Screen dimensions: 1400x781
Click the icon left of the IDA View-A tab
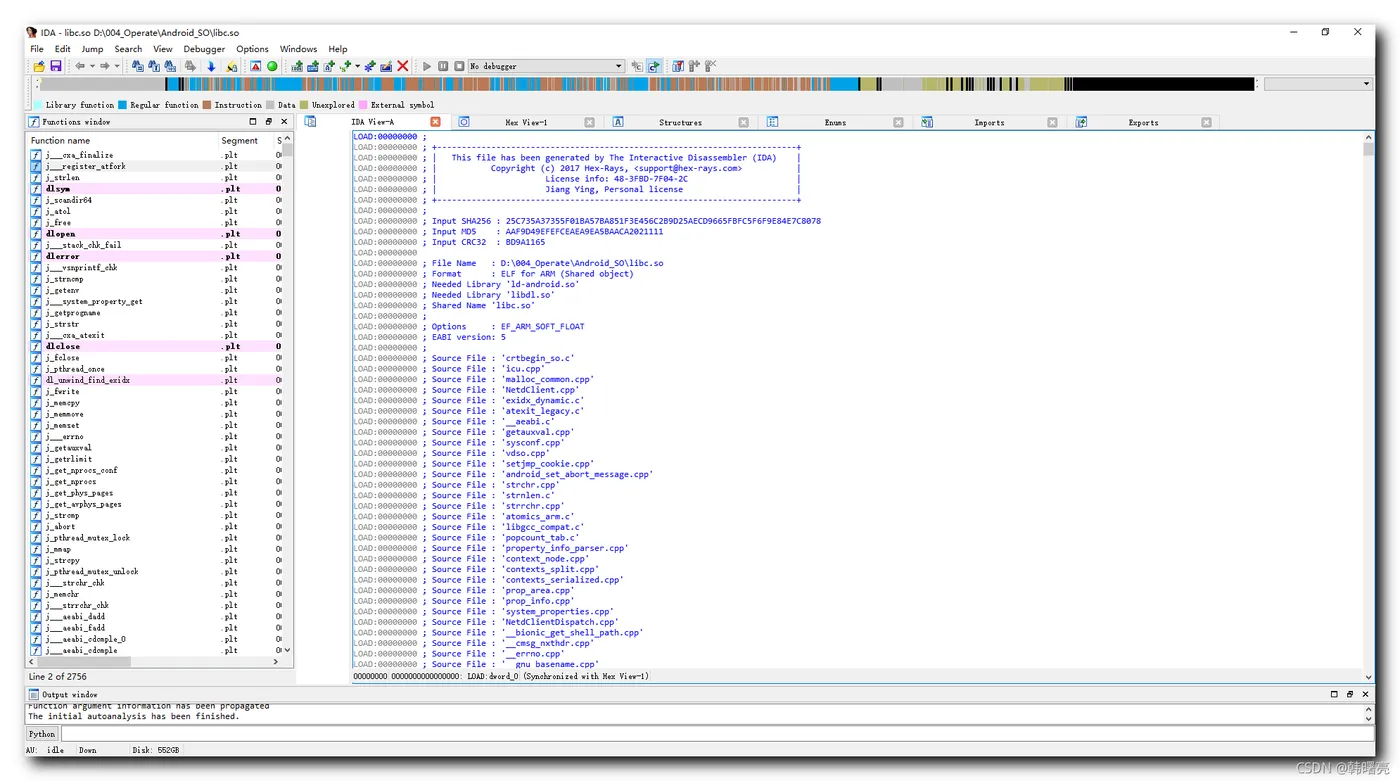pos(310,122)
